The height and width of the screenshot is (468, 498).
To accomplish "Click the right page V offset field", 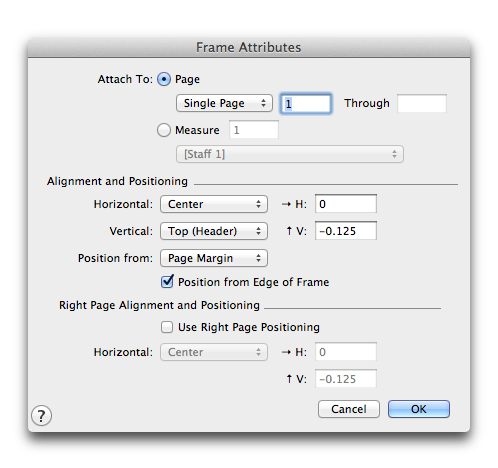I will coord(346,379).
